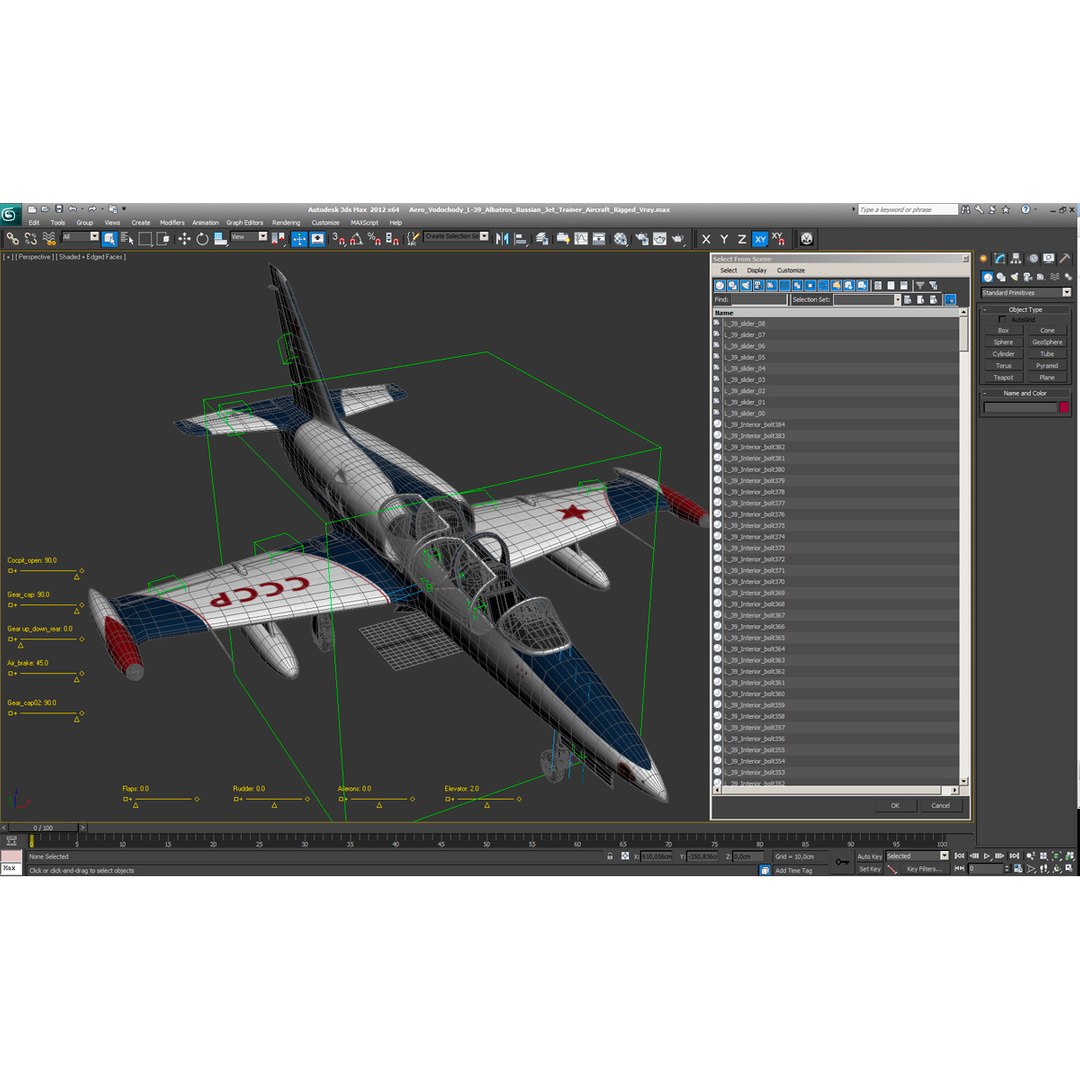Click the big key Set Keys icon
The width and height of the screenshot is (1080, 1080).
[842, 862]
